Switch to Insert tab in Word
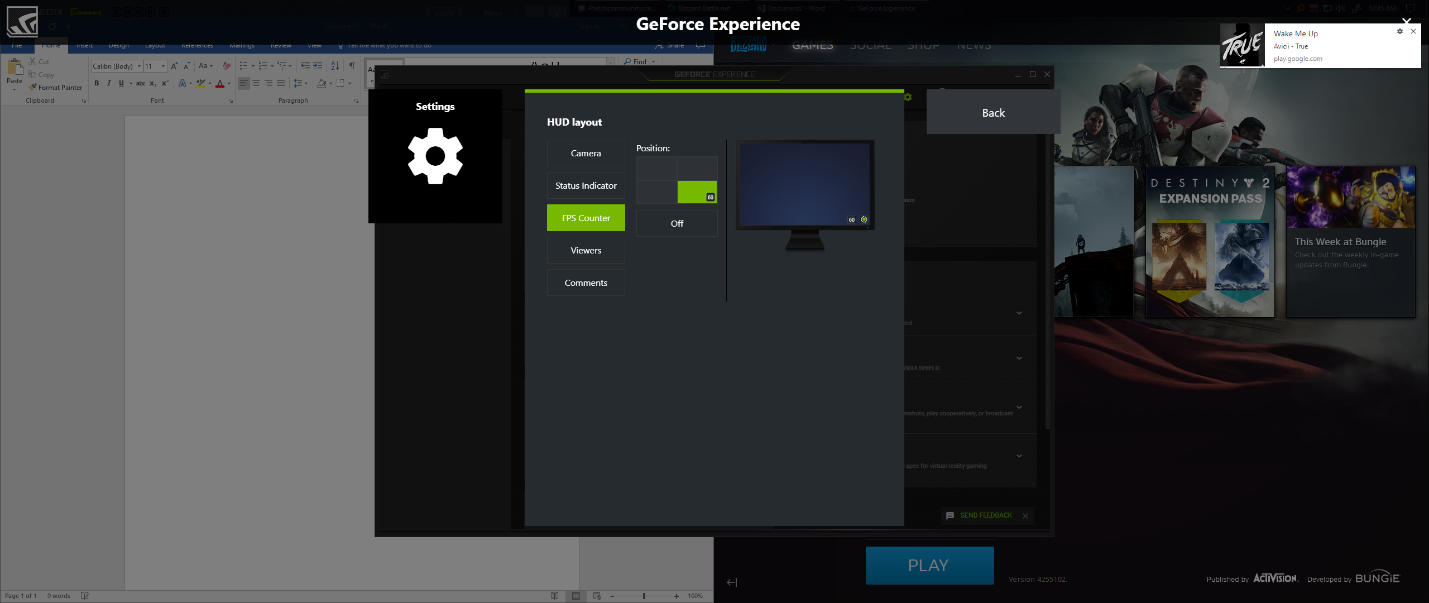1429x603 pixels. [85, 45]
